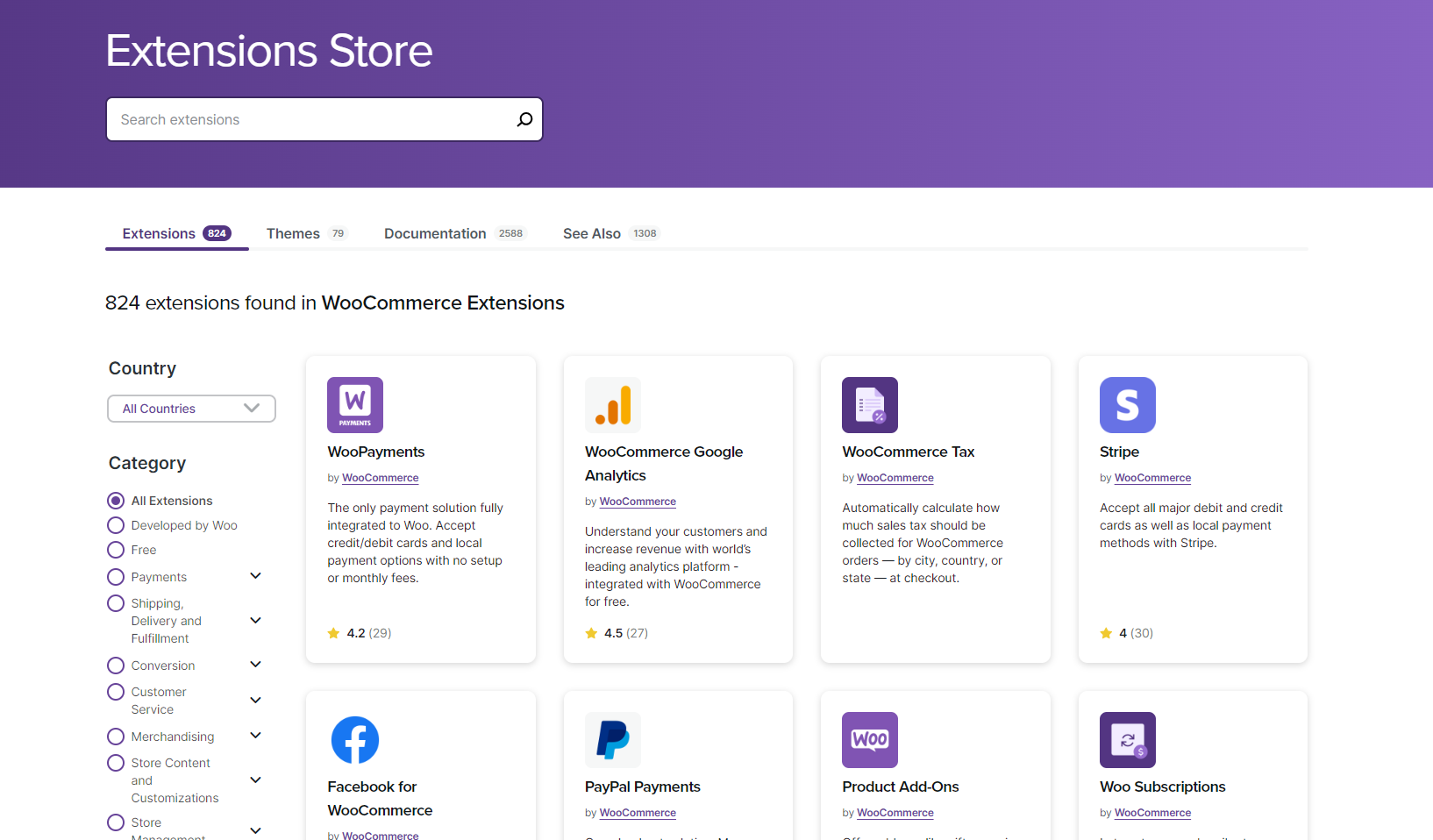Click the WooCommerce Tax description text
1433x840 pixels.
pyautogui.click(x=923, y=543)
